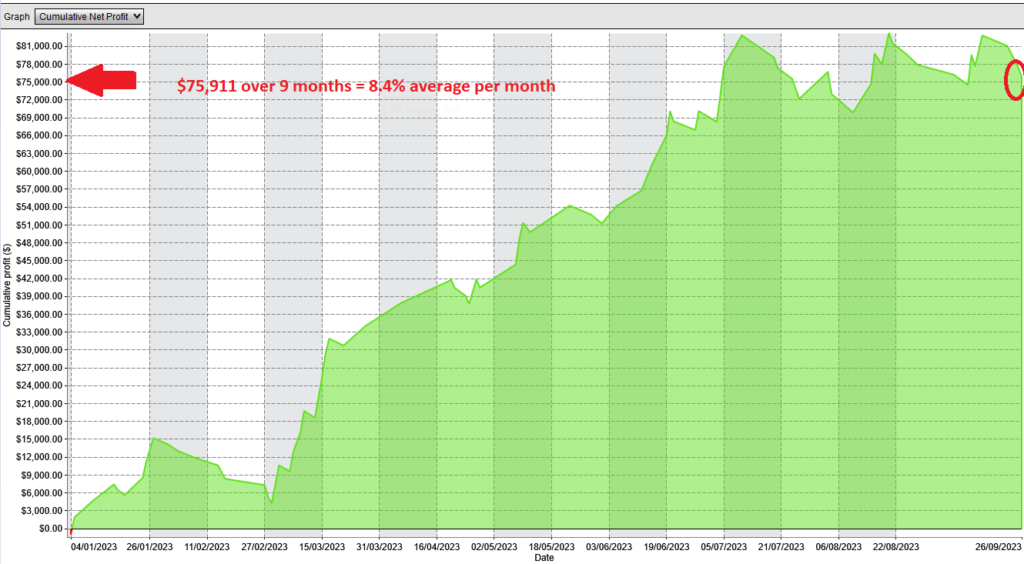Click the 04/01/2023 date on the X-axis
The width and height of the screenshot is (1024, 564).
pyautogui.click(x=93, y=547)
